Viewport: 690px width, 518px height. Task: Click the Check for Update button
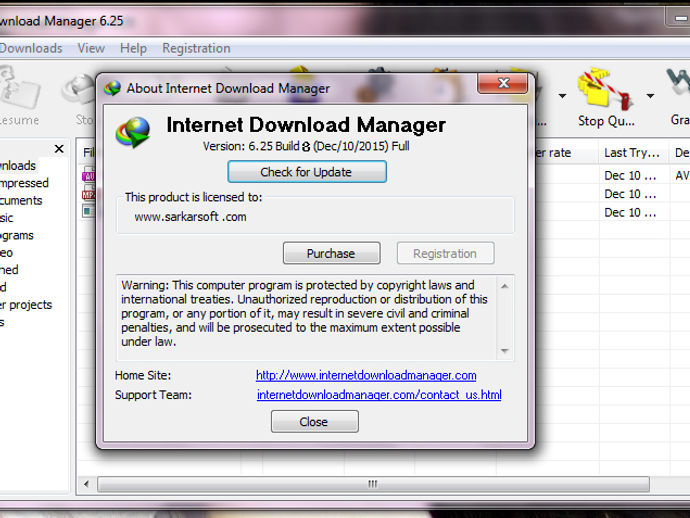[x=307, y=172]
